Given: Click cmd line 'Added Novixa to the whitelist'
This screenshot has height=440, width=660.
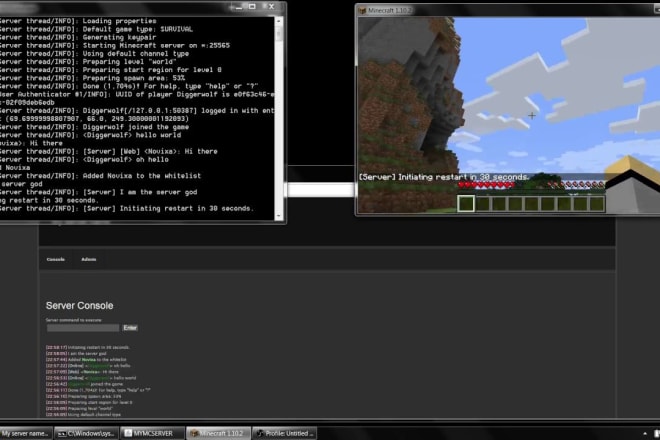Looking at the screenshot, I should [142, 176].
